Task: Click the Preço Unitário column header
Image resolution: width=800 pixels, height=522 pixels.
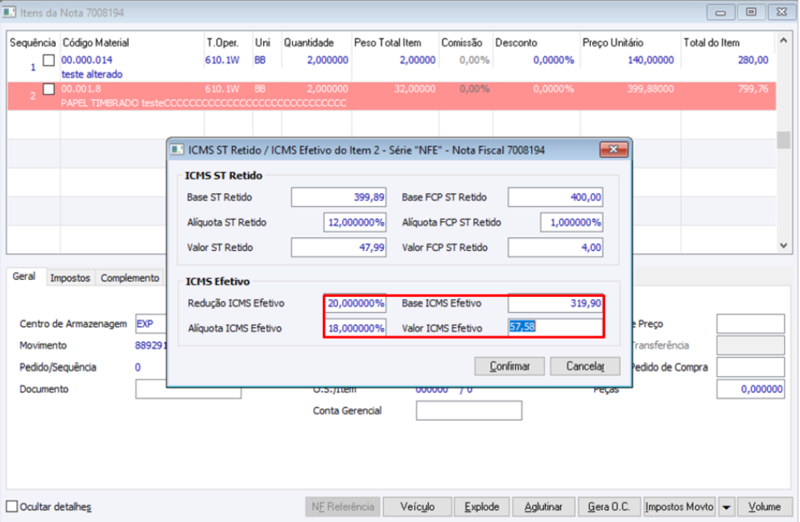Action: tap(613, 43)
